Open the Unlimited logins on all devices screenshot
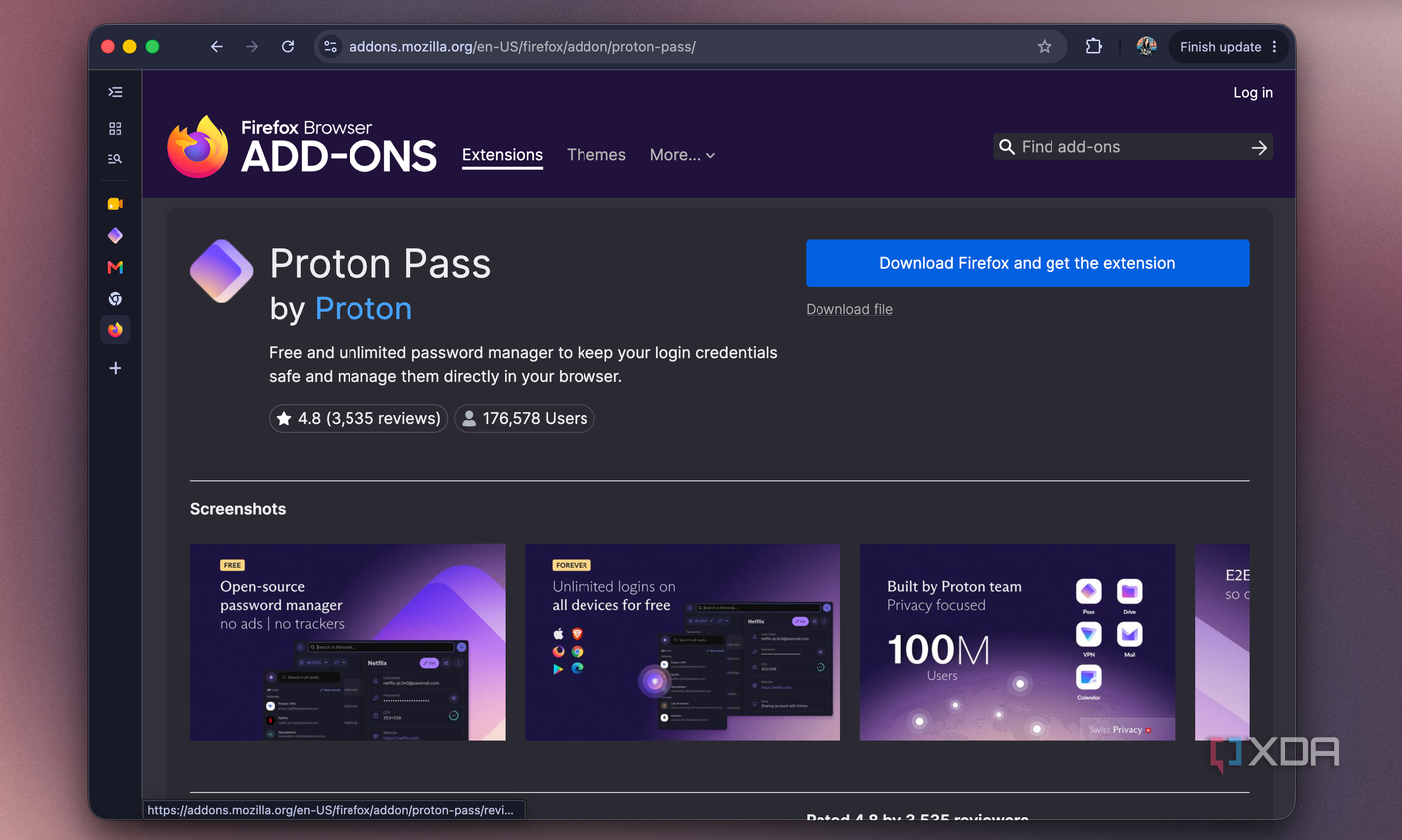 (x=682, y=642)
